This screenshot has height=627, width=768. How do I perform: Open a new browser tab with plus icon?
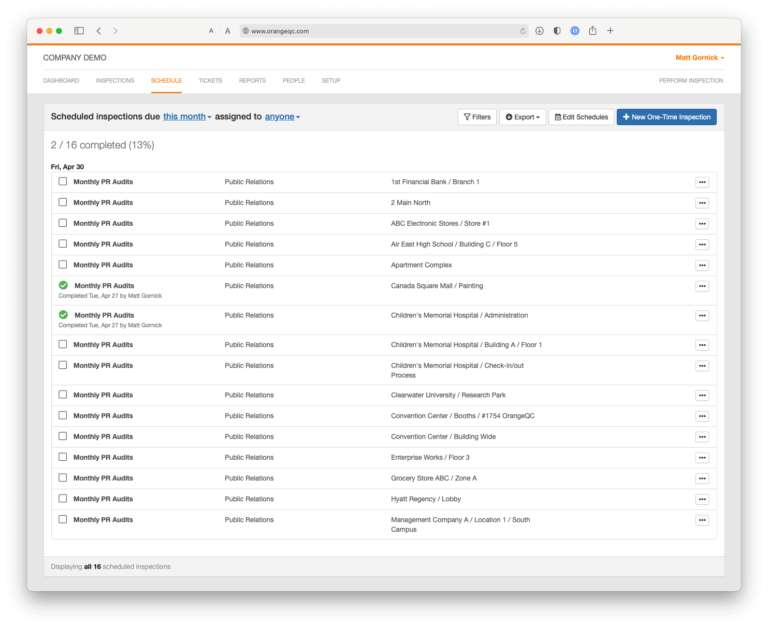pyautogui.click(x=610, y=31)
